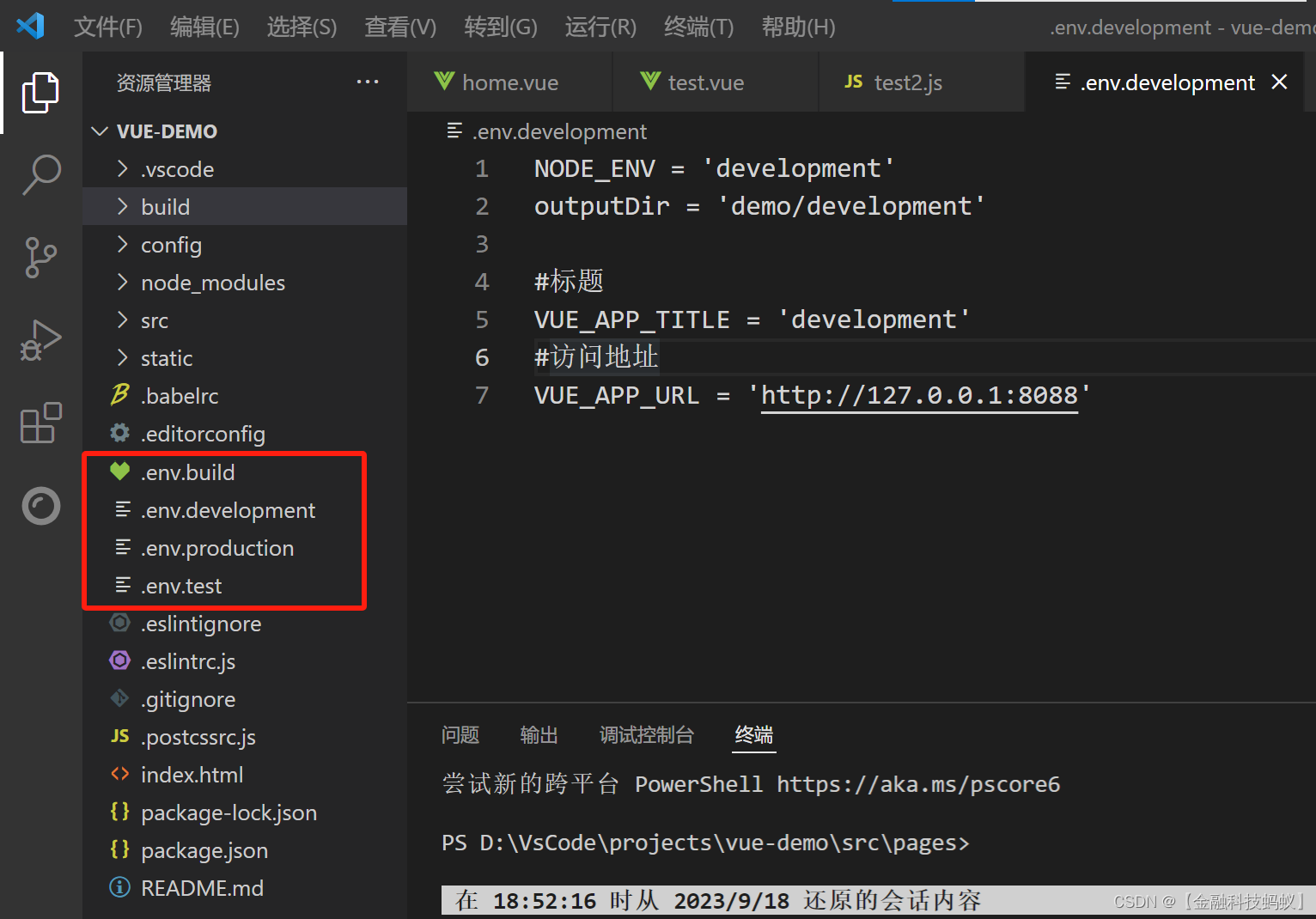Select the 终端 panel tab
Image resolution: width=1316 pixels, height=919 pixels.
(x=754, y=735)
